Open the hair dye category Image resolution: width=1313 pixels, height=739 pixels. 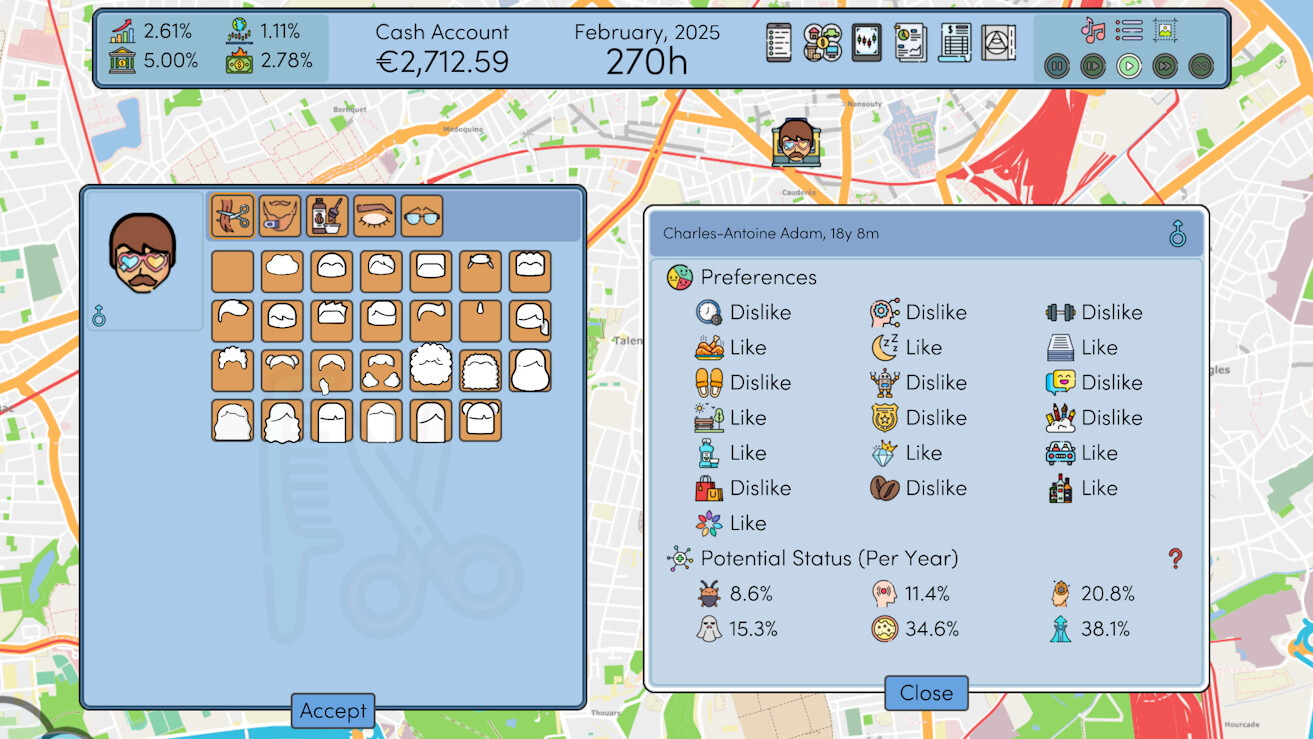pos(327,215)
